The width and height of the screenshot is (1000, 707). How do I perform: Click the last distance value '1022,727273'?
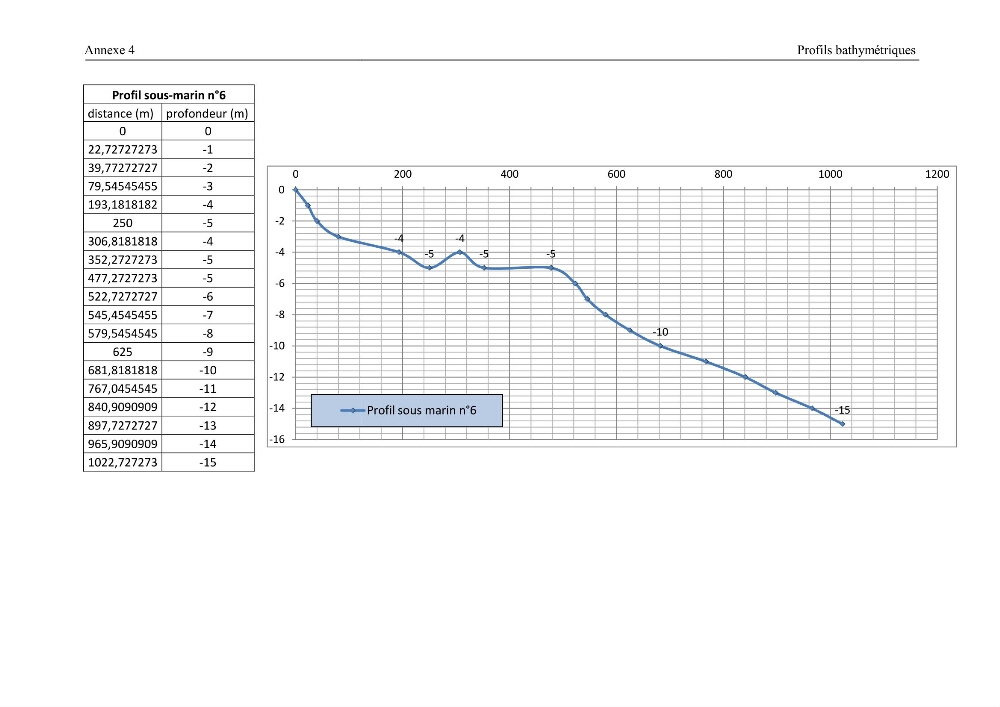122,463
